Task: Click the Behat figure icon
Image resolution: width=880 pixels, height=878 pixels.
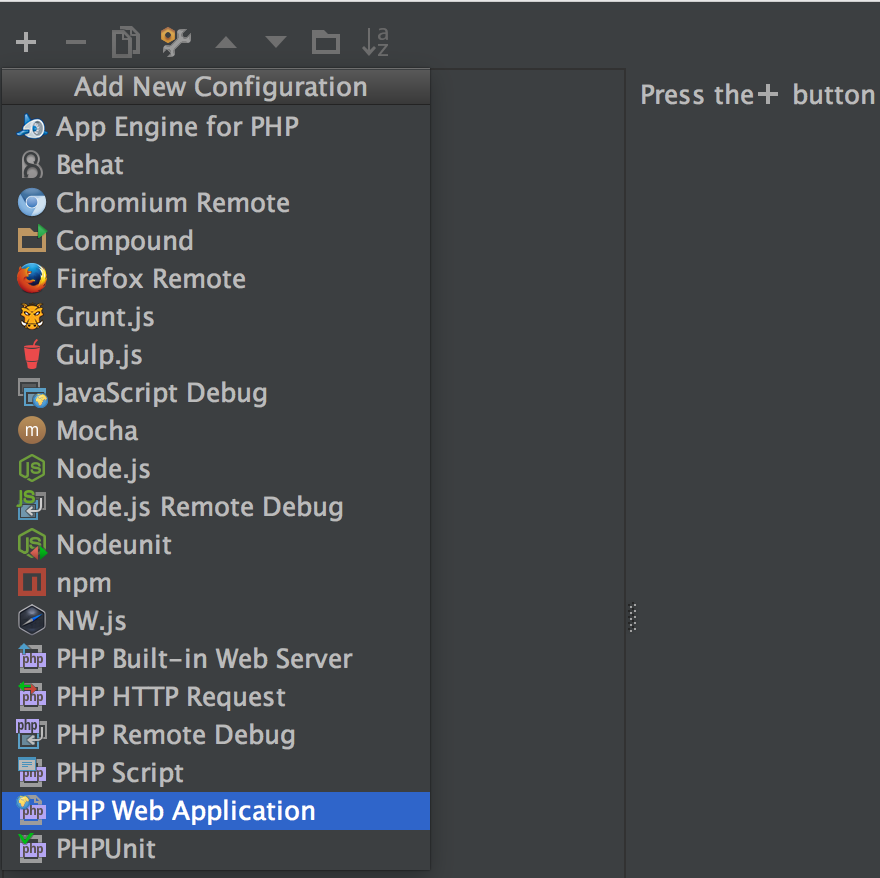Action: click(x=32, y=165)
